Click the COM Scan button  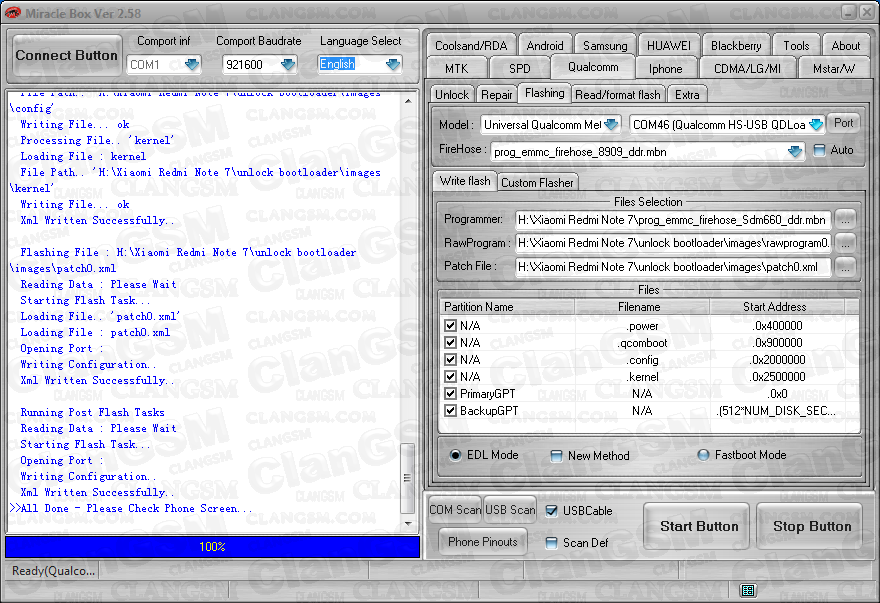coord(455,509)
